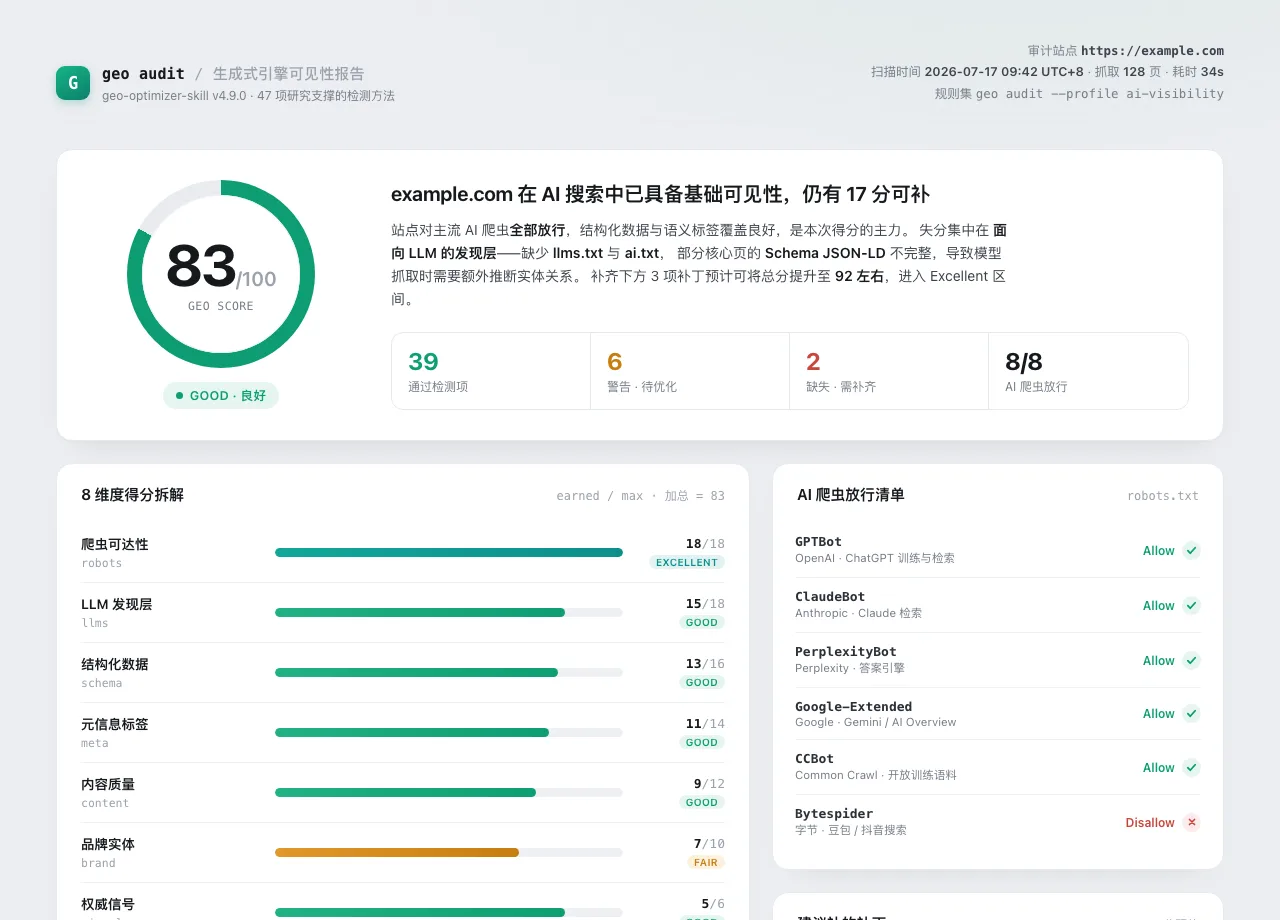Click the earned / max · 加总 = 83 text
1280x920 pixels.
click(x=641, y=496)
